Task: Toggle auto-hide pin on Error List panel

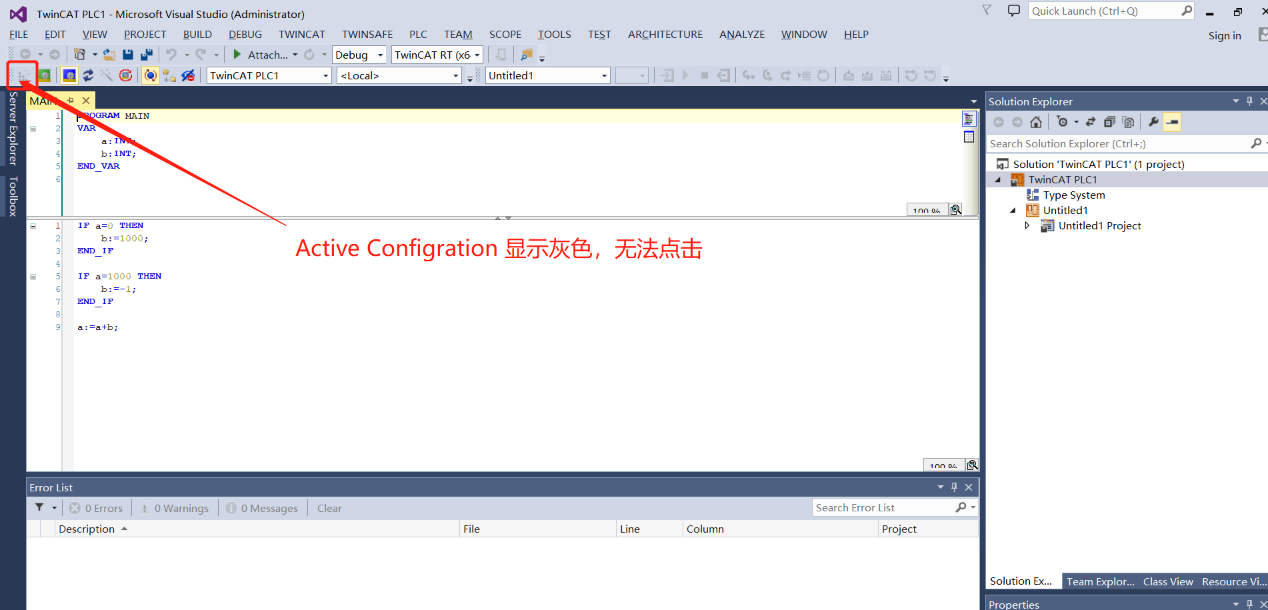Action: 954,487
